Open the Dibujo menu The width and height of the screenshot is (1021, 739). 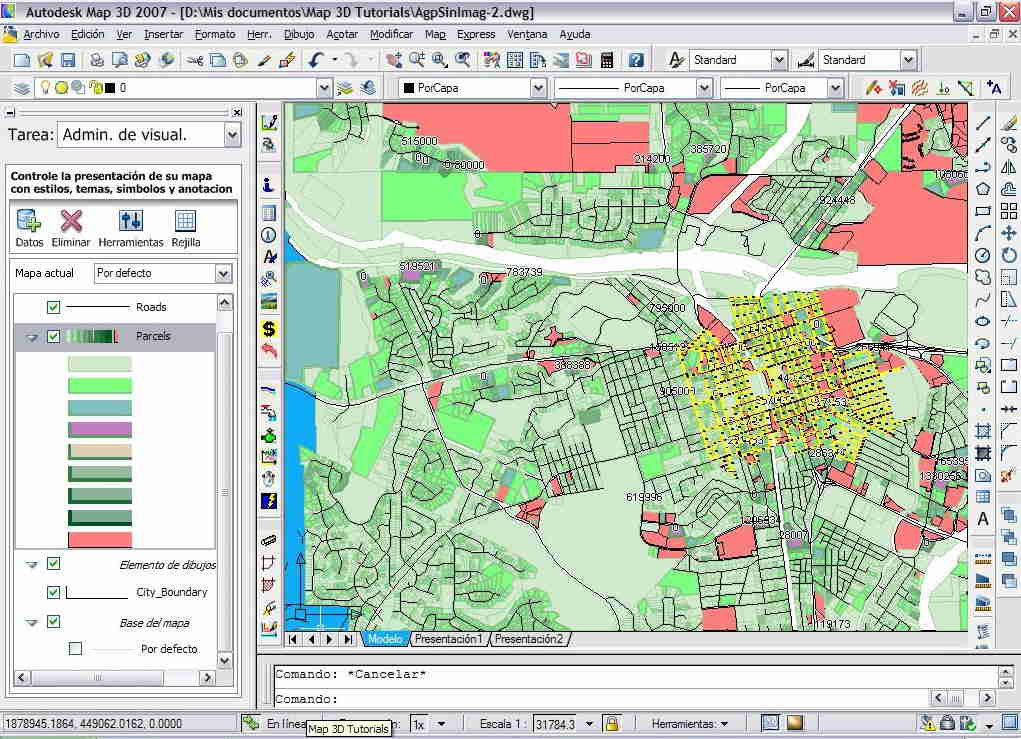298,34
